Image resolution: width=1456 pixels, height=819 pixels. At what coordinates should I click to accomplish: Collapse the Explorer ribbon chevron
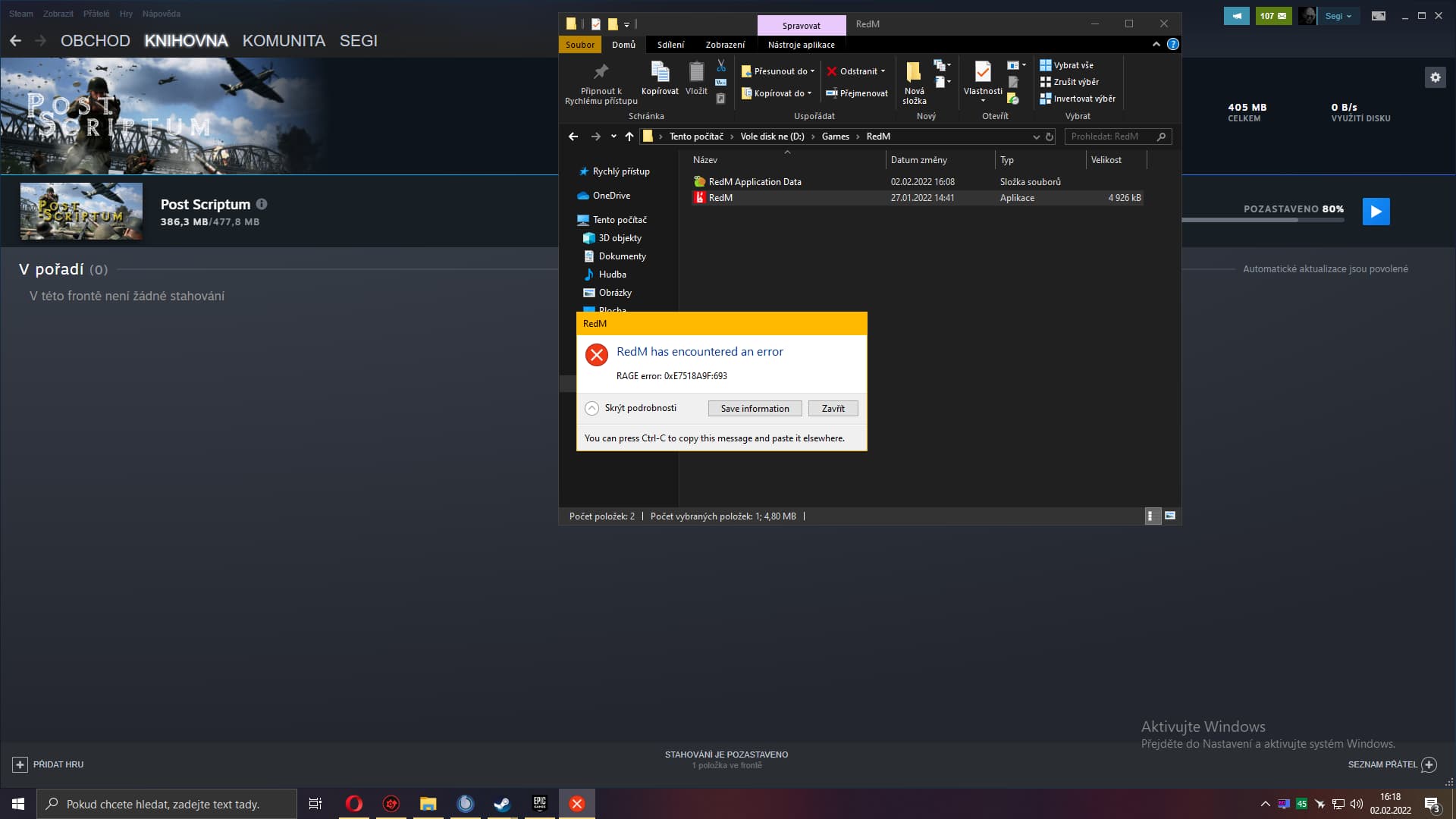1156,45
